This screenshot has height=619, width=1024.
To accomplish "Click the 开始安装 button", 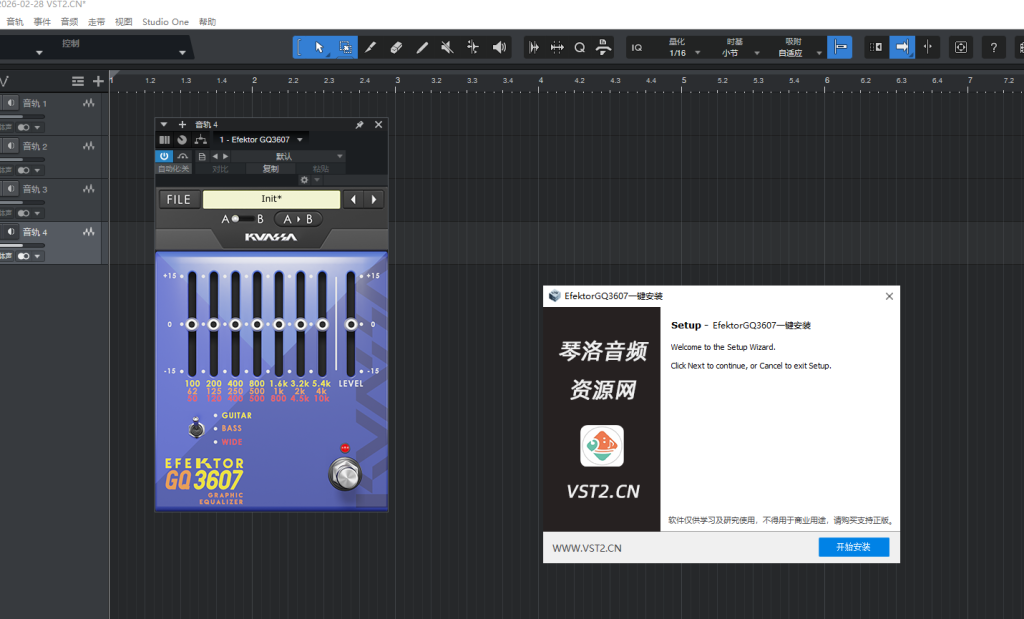I will pos(853,547).
